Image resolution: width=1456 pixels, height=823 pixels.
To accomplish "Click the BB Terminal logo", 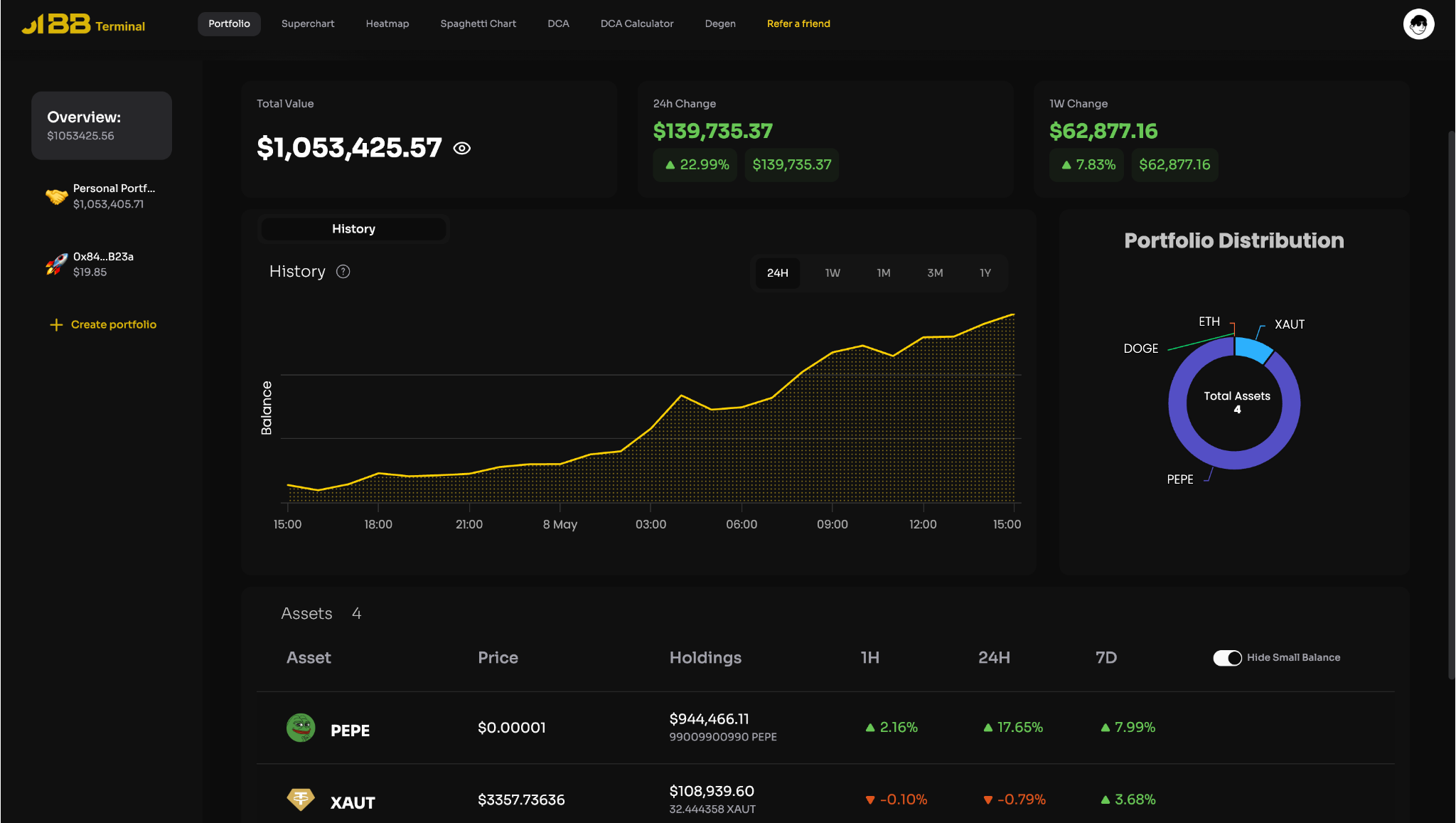I will click(x=83, y=24).
